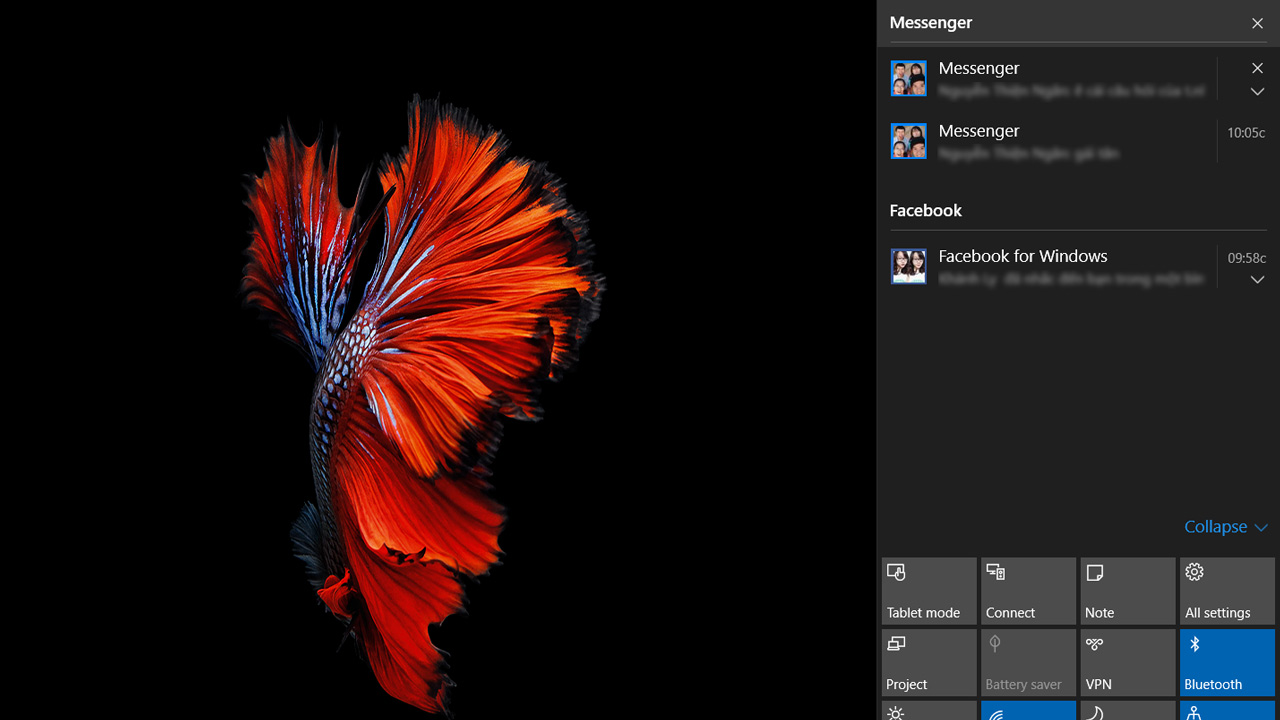Viewport: 1280px width, 720px height.
Task: Toggle the Wi-Fi tile
Action: coord(1028,711)
